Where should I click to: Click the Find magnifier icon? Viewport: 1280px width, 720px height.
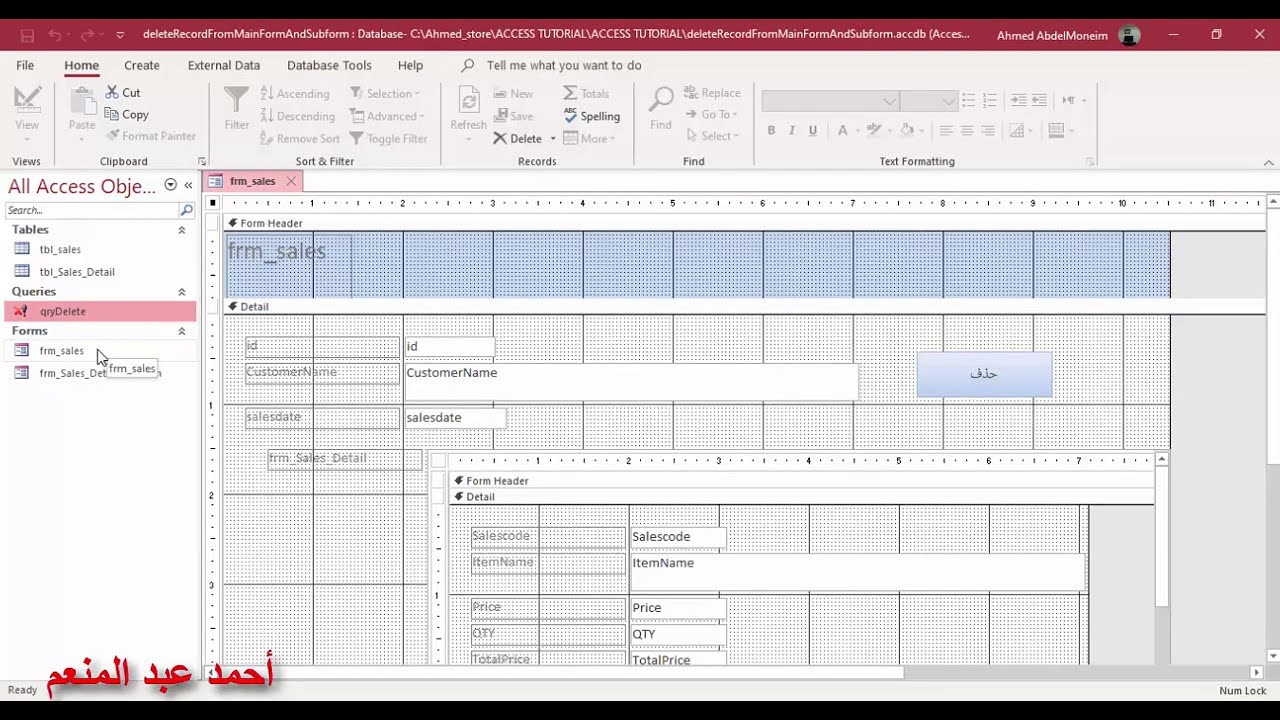coord(661,100)
